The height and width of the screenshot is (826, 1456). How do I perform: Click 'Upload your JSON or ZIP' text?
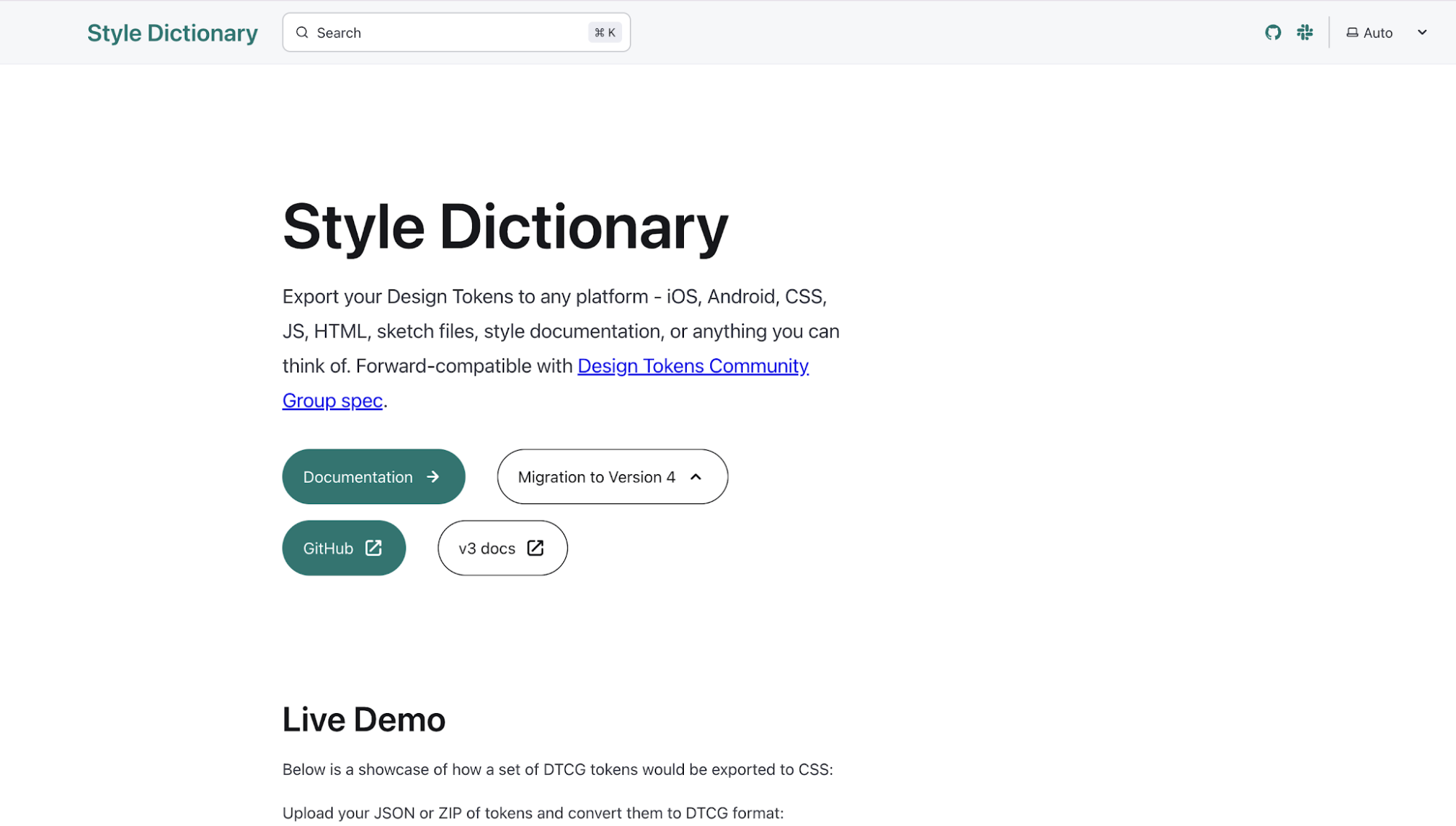pyautogui.click(x=533, y=813)
